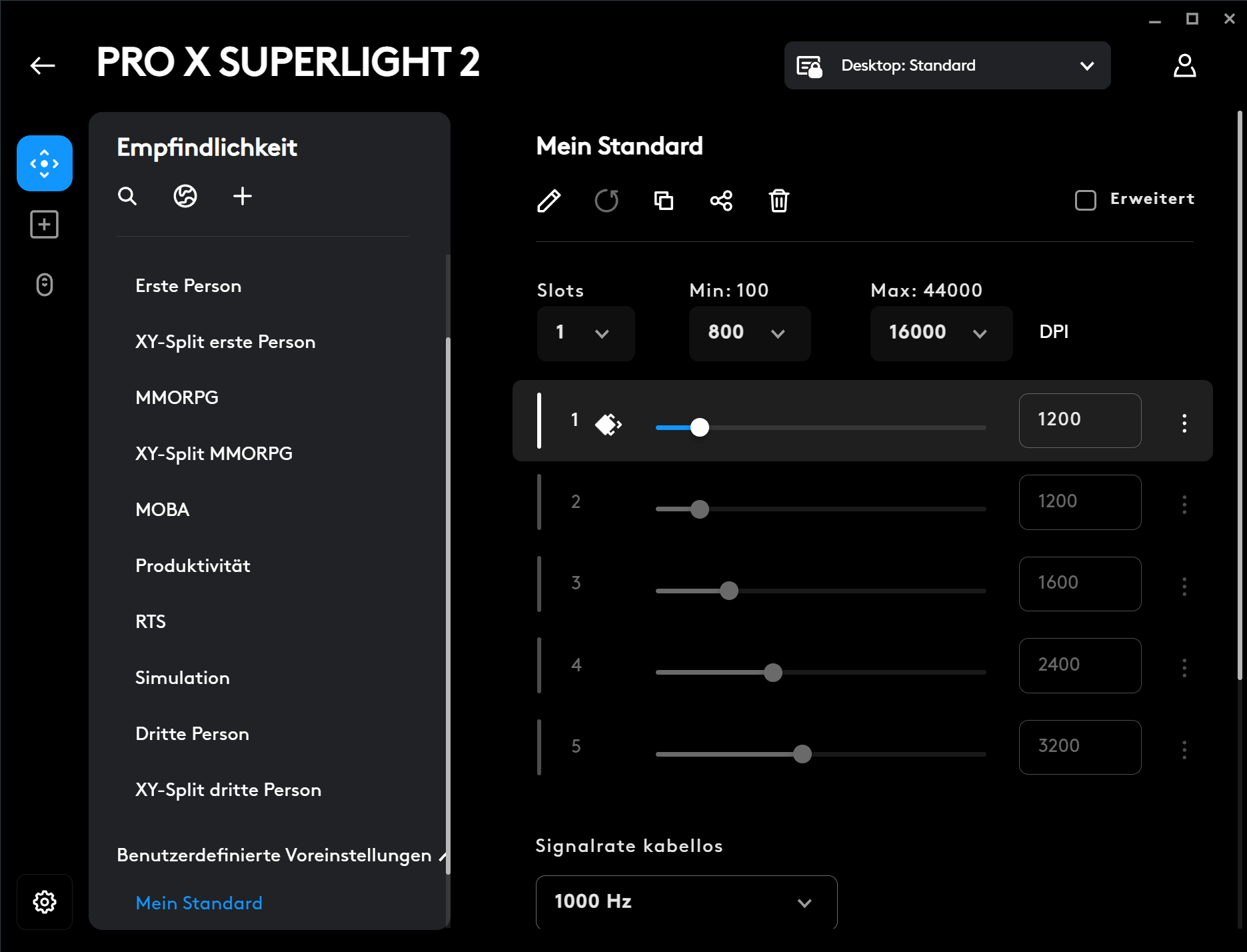Click the slot 2 DPI slider handle
This screenshot has width=1247, height=952.
point(700,509)
